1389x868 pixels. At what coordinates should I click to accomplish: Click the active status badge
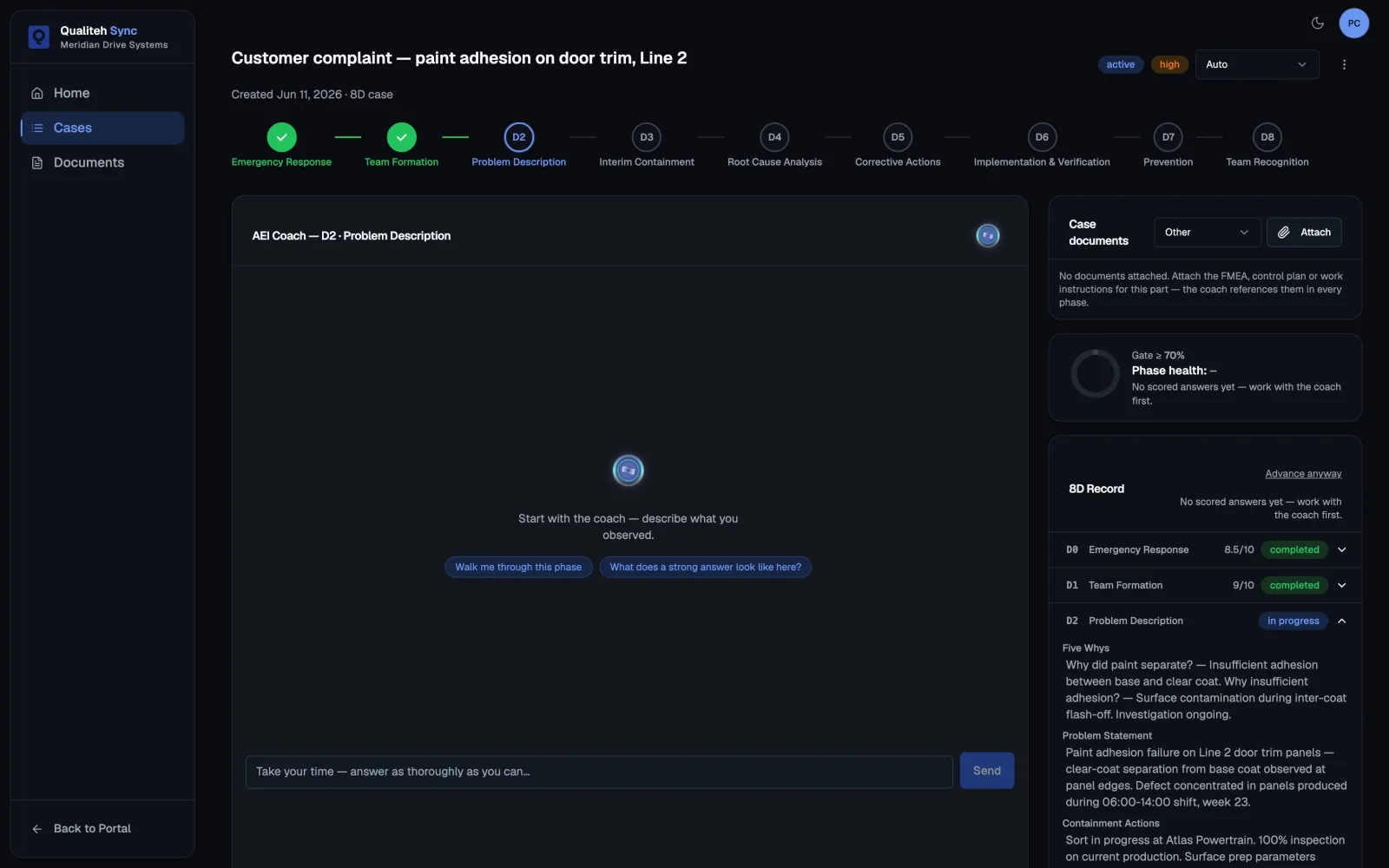[1120, 64]
